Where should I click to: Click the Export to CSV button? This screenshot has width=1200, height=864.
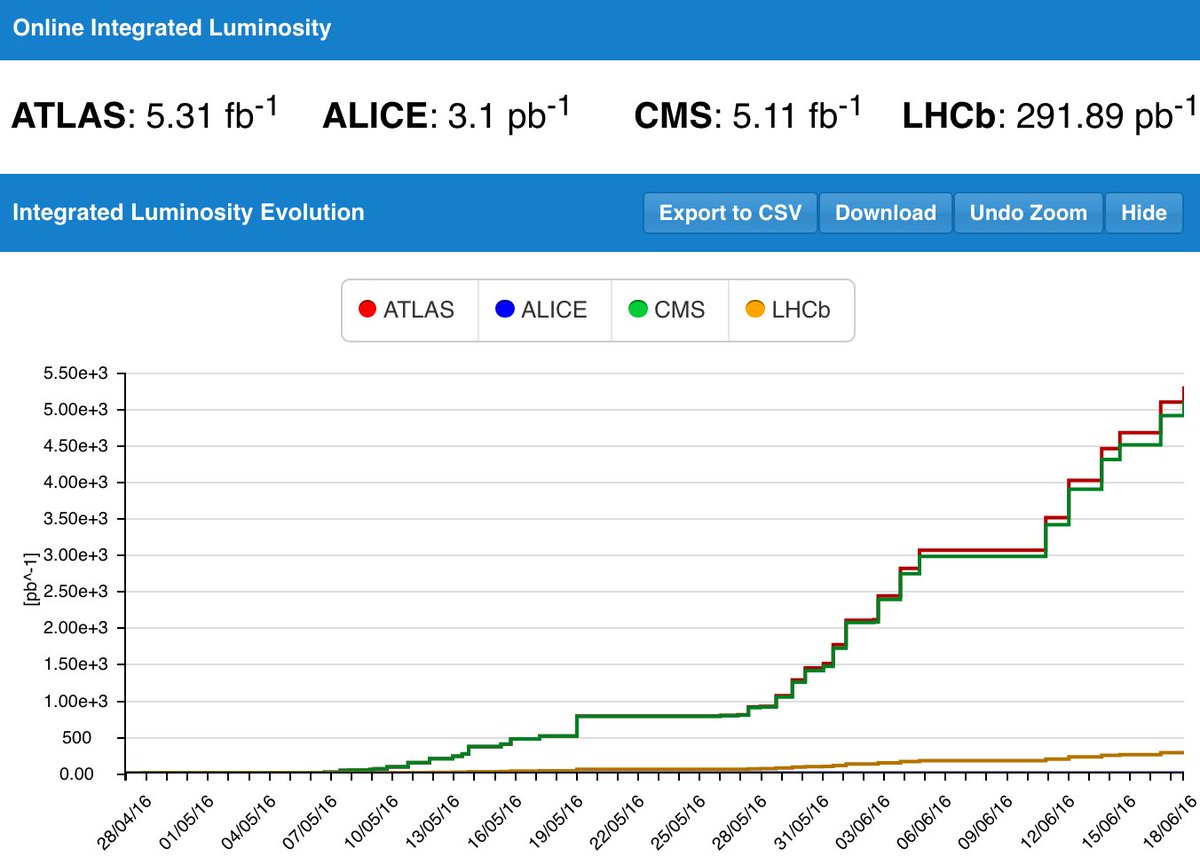[730, 213]
